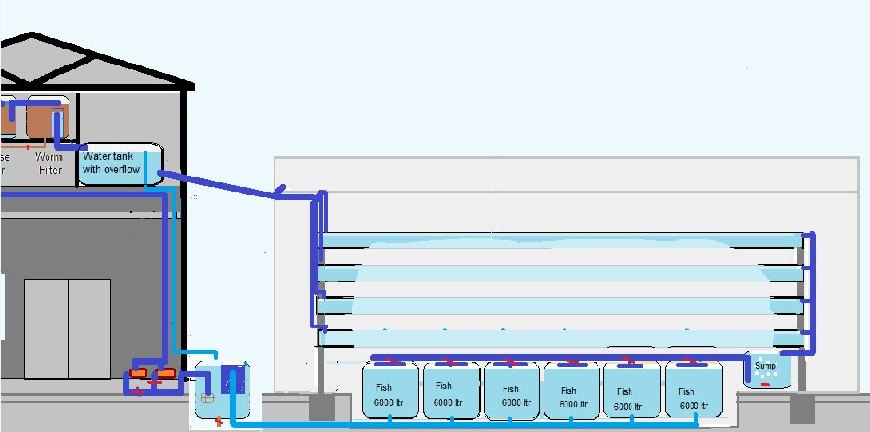Image resolution: width=870 pixels, height=432 pixels.
Task: Select the small blue tank beside the pumps
Action: [x=222, y=389]
